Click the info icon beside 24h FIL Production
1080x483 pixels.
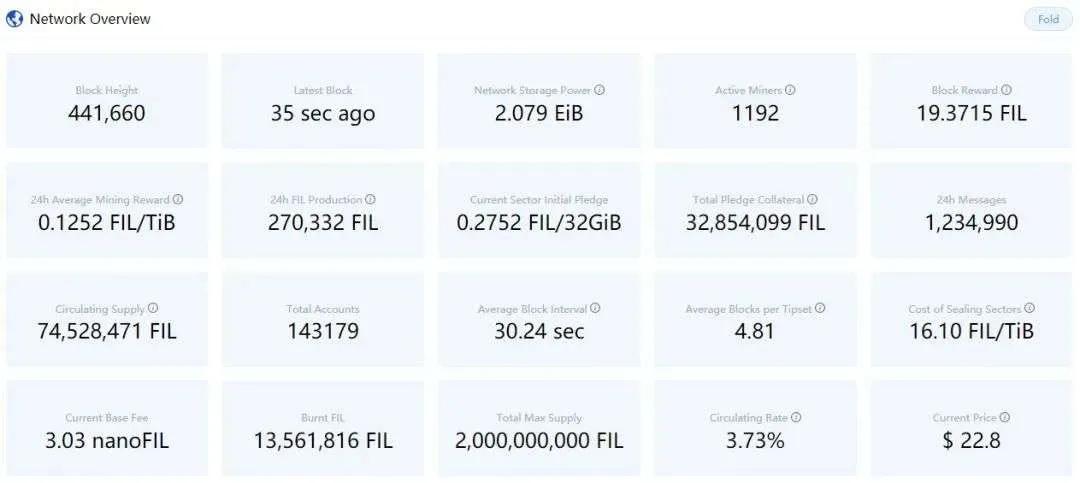[x=371, y=200]
